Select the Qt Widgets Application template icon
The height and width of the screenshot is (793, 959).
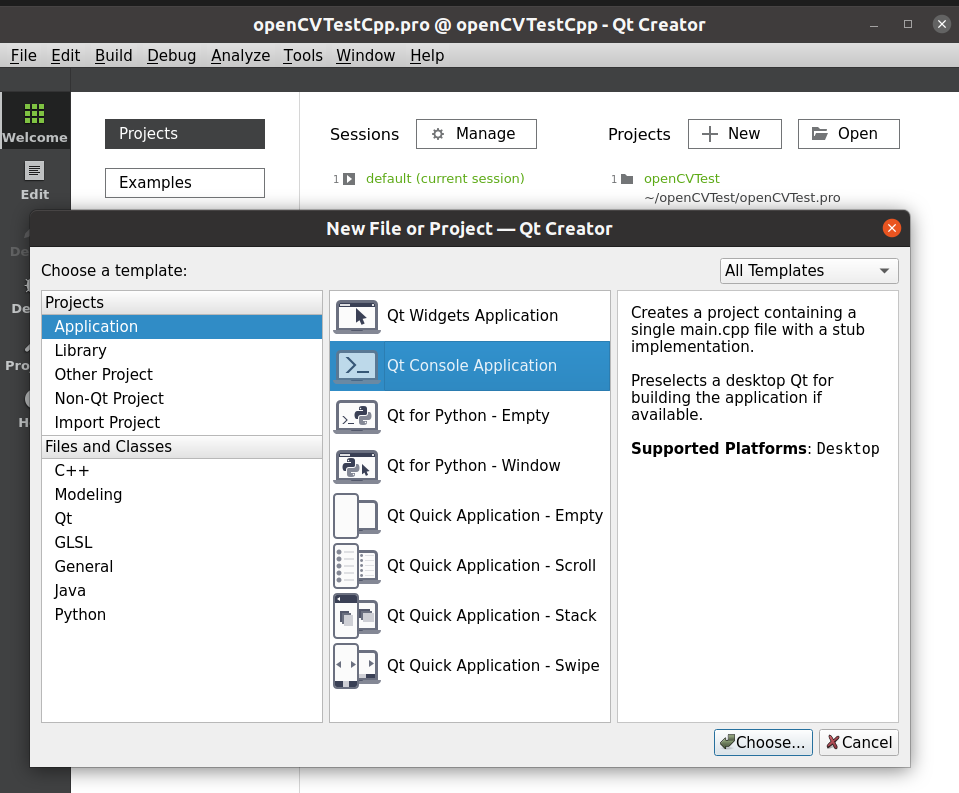pyautogui.click(x=357, y=316)
